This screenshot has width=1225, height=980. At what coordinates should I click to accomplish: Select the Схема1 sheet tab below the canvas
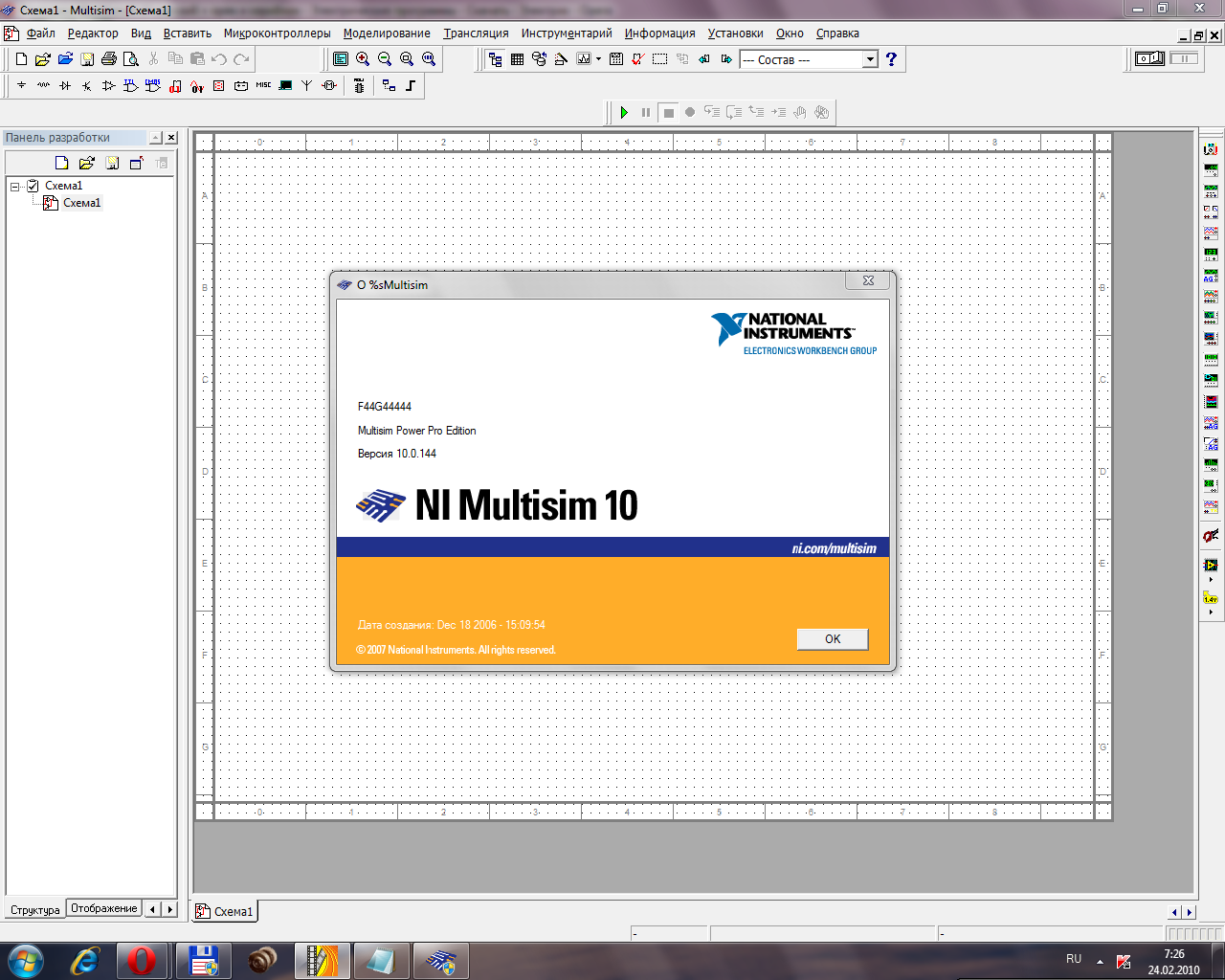pos(226,911)
